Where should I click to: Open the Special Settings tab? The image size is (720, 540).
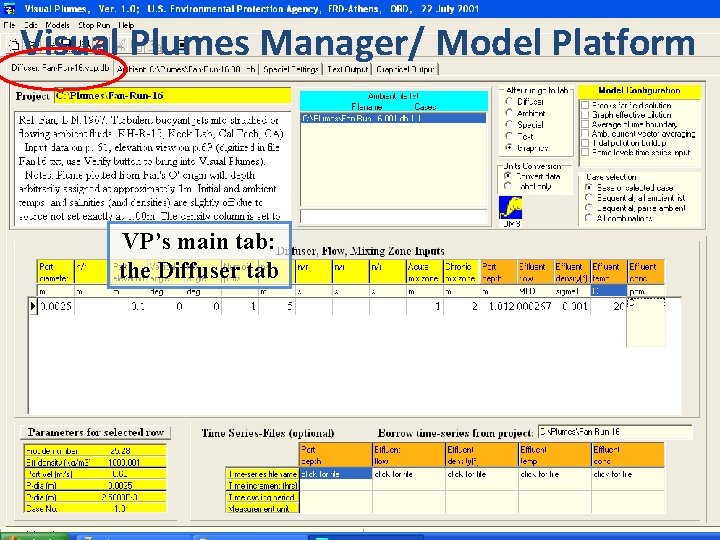pyautogui.click(x=291, y=69)
